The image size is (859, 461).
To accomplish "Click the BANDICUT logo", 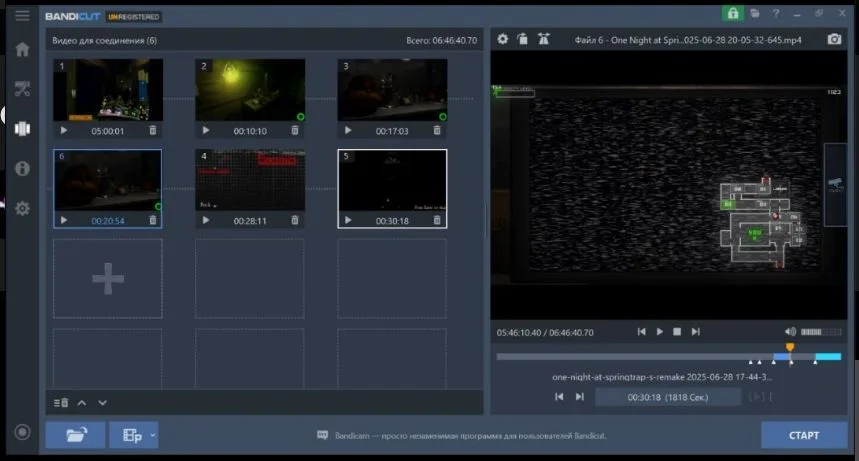I will coord(72,16).
